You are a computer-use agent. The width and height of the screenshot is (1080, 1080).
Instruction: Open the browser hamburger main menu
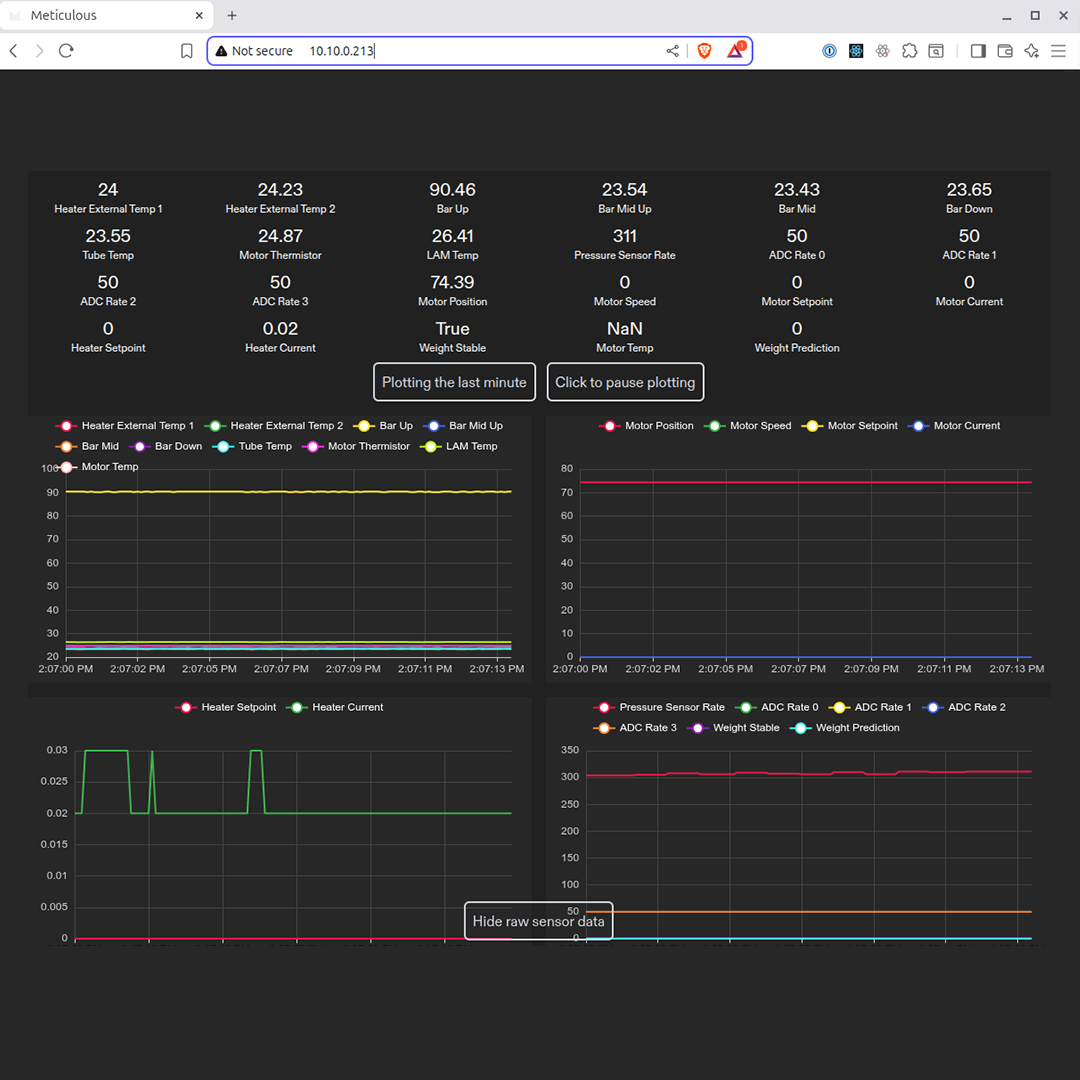coord(1058,51)
